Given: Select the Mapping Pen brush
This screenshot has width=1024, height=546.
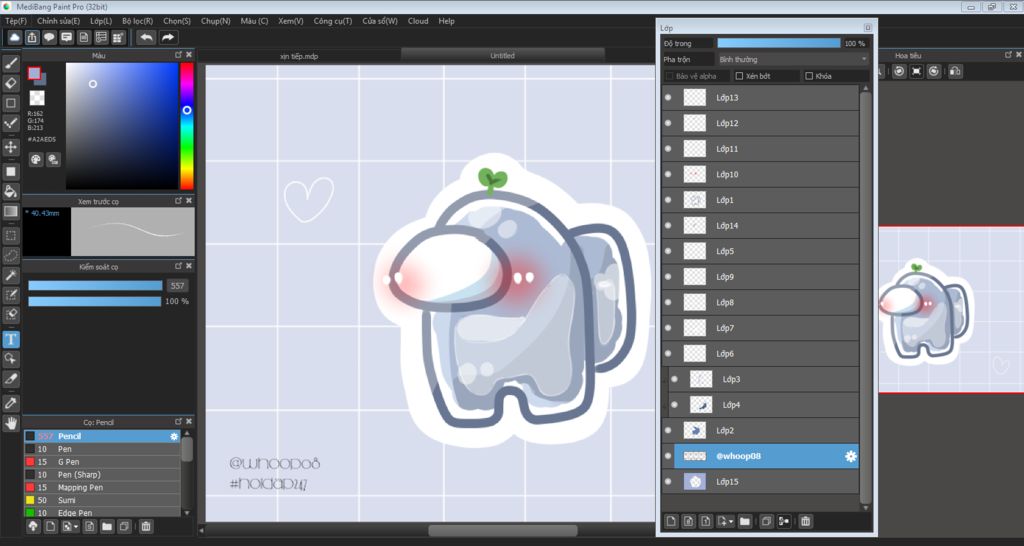Looking at the screenshot, I should coord(102,487).
